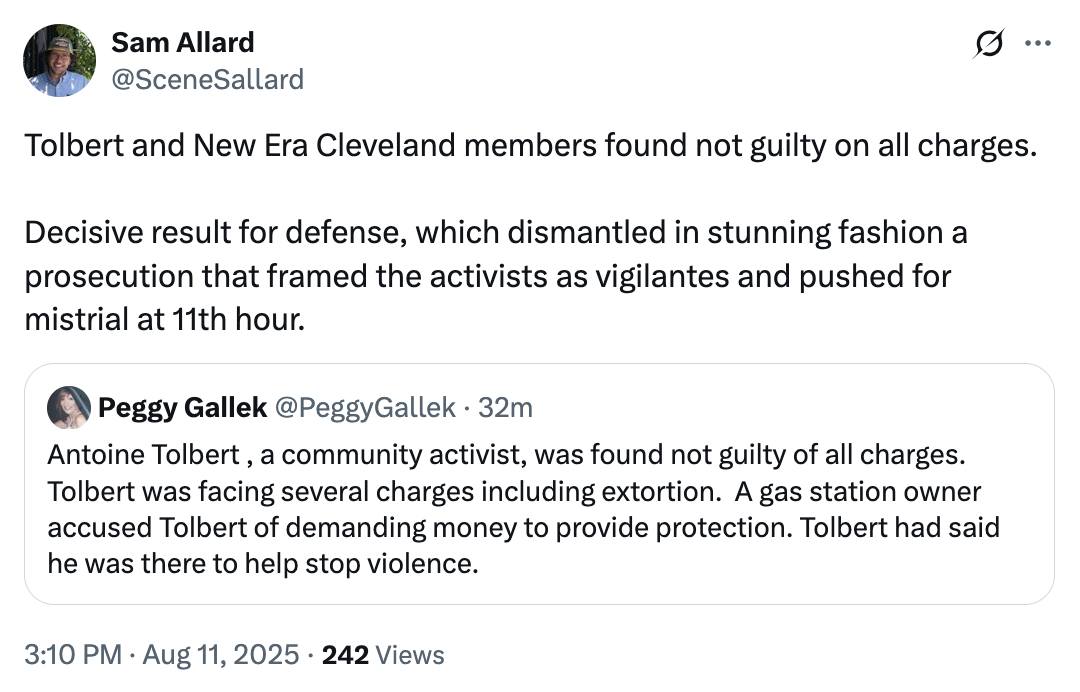
Task: Open the Grok explain-post icon
Action: pyautogui.click(x=989, y=44)
